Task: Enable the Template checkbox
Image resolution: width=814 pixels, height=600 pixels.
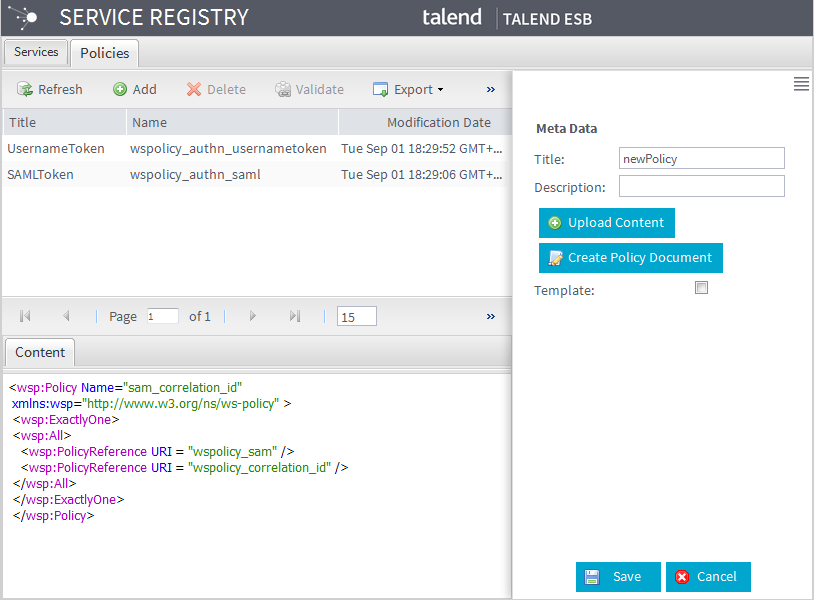Action: pos(701,288)
